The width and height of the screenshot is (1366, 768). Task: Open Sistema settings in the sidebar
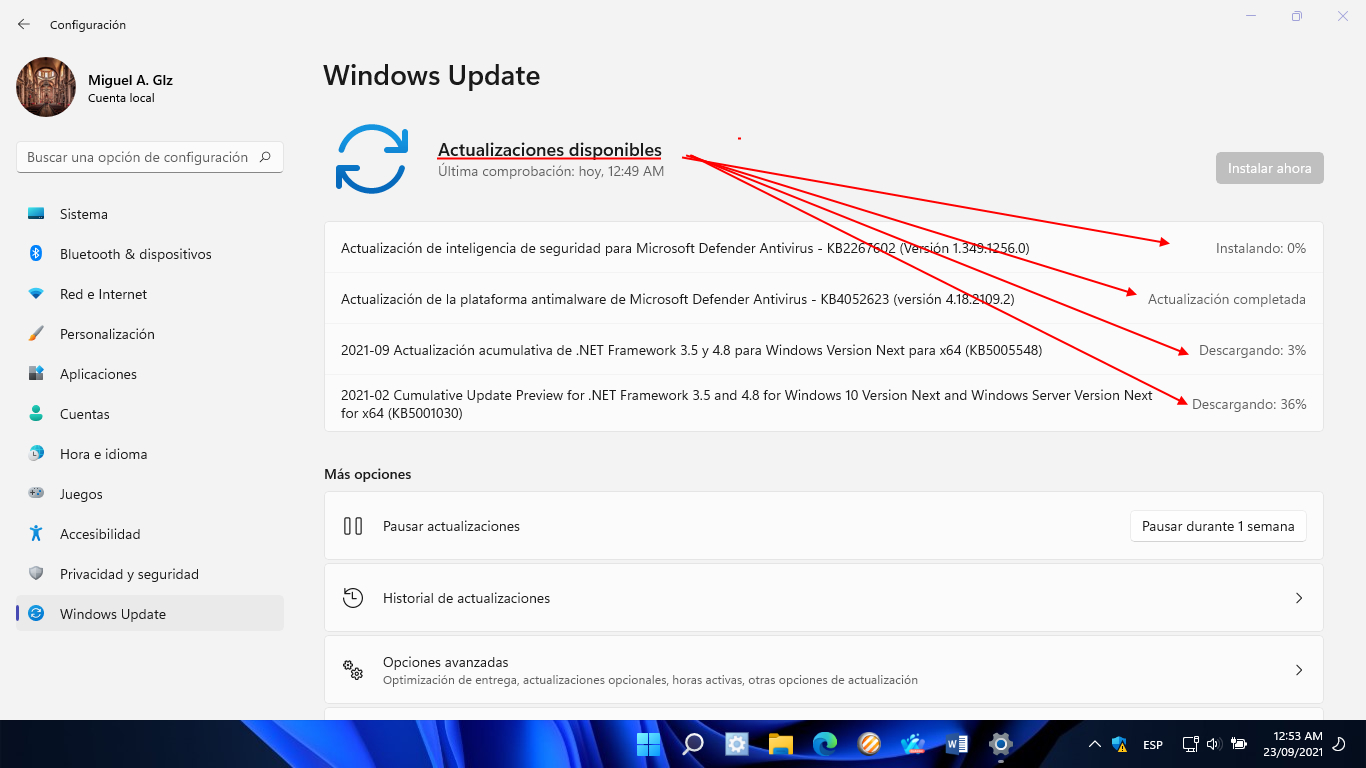150,214
